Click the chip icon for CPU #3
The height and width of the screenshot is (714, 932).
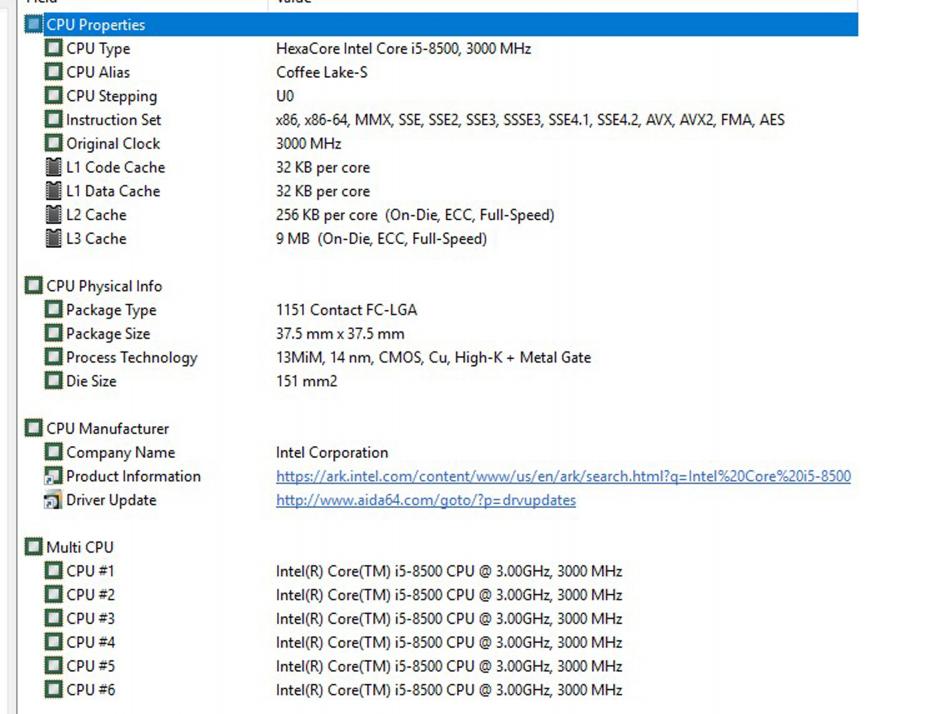pyautogui.click(x=53, y=618)
